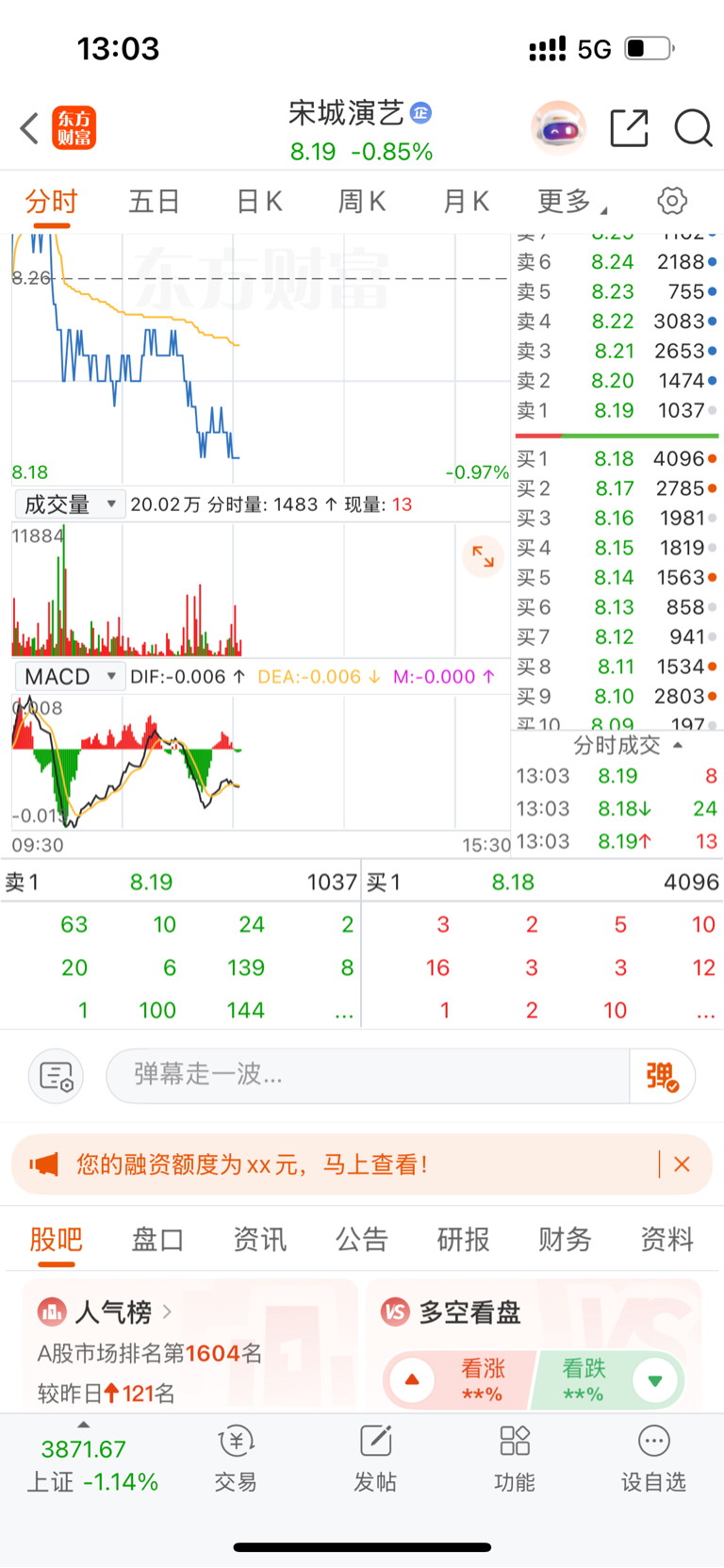Tap 宋城演艺 stock title
724x1568 pixels.
tap(346, 113)
